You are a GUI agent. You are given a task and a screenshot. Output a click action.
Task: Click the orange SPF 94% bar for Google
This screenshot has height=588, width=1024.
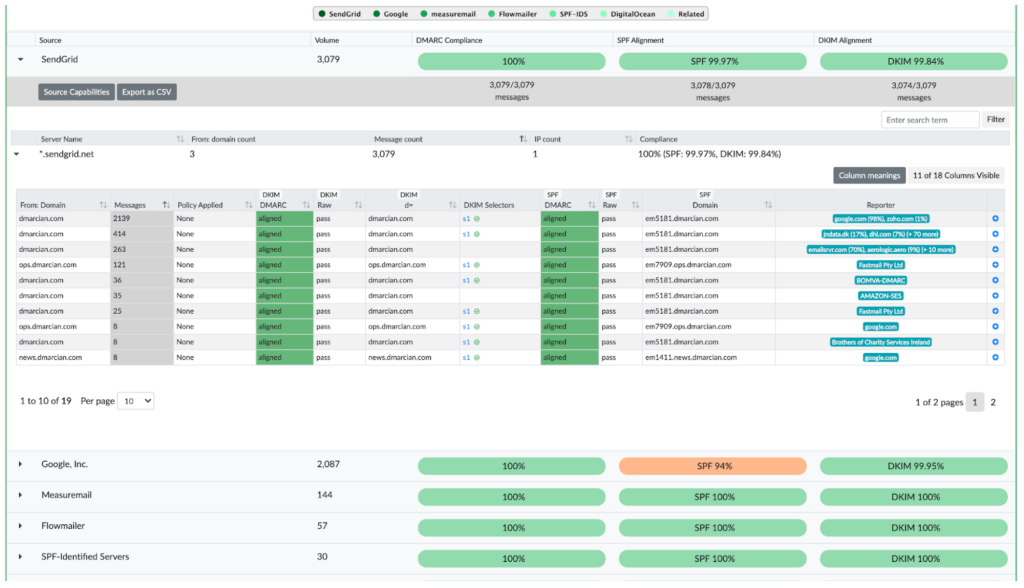(712, 466)
